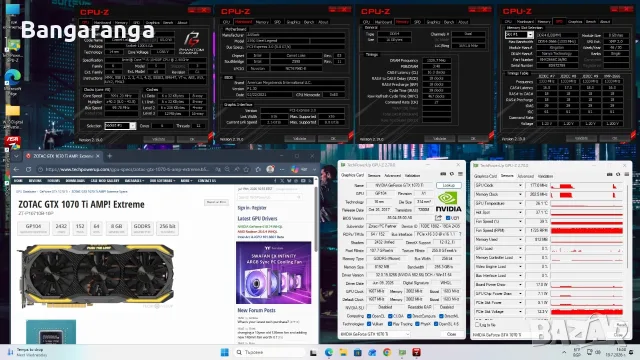
Task: Toggle the Vulkan checkbox in GPU-Z
Action: [369, 324]
